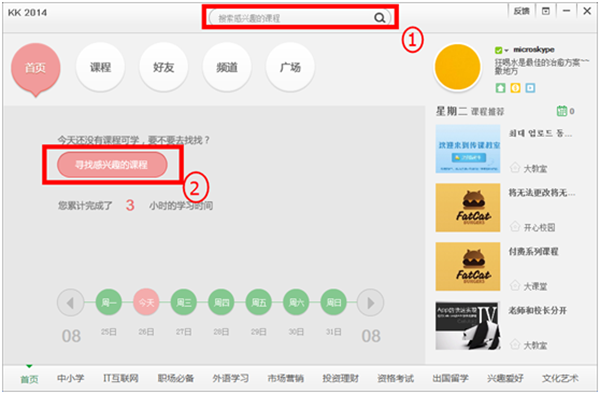Select 周四 day circle
This screenshot has width=600, height=394.
click(221, 303)
